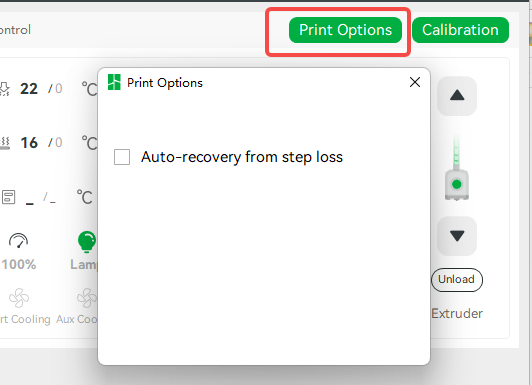Click the Unload filament button
532x385 pixels.
(457, 280)
